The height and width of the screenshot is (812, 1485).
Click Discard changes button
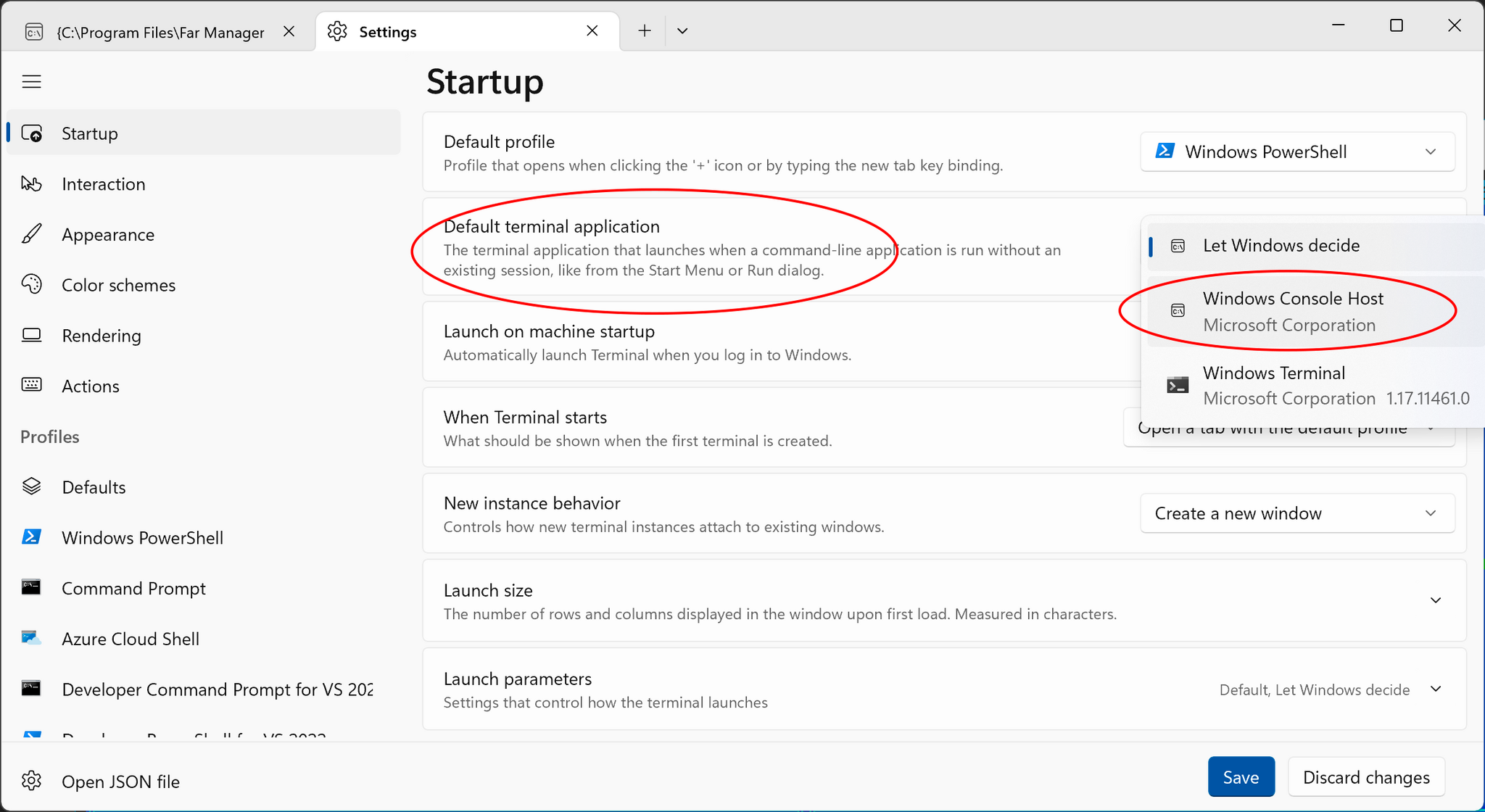click(1366, 776)
